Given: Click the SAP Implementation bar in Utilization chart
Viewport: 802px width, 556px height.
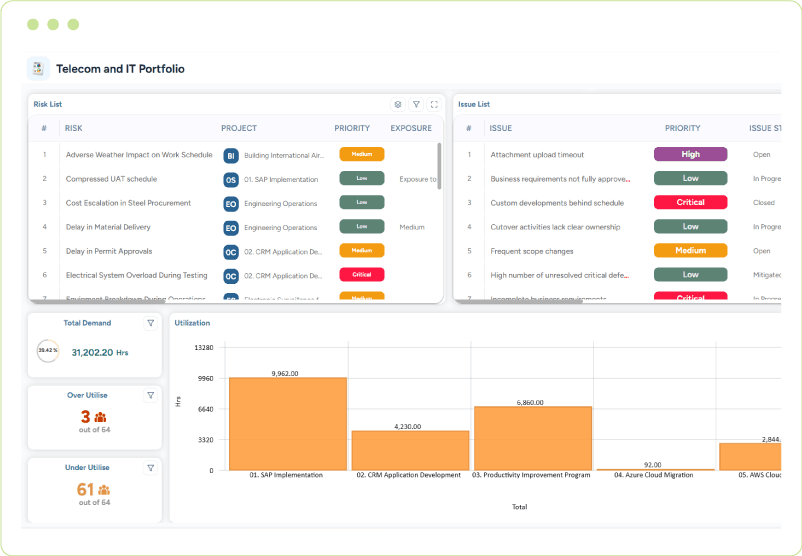Looking at the screenshot, I should [x=288, y=424].
